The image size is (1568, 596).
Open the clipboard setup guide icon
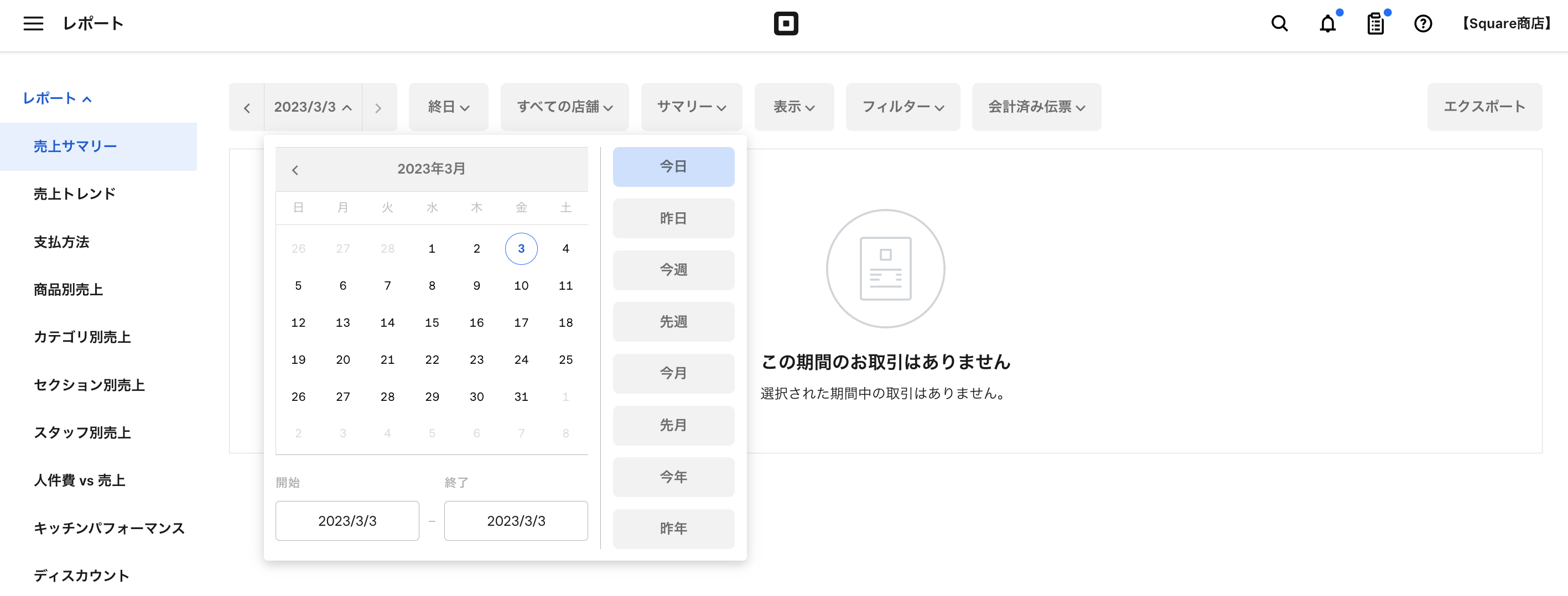[1375, 24]
